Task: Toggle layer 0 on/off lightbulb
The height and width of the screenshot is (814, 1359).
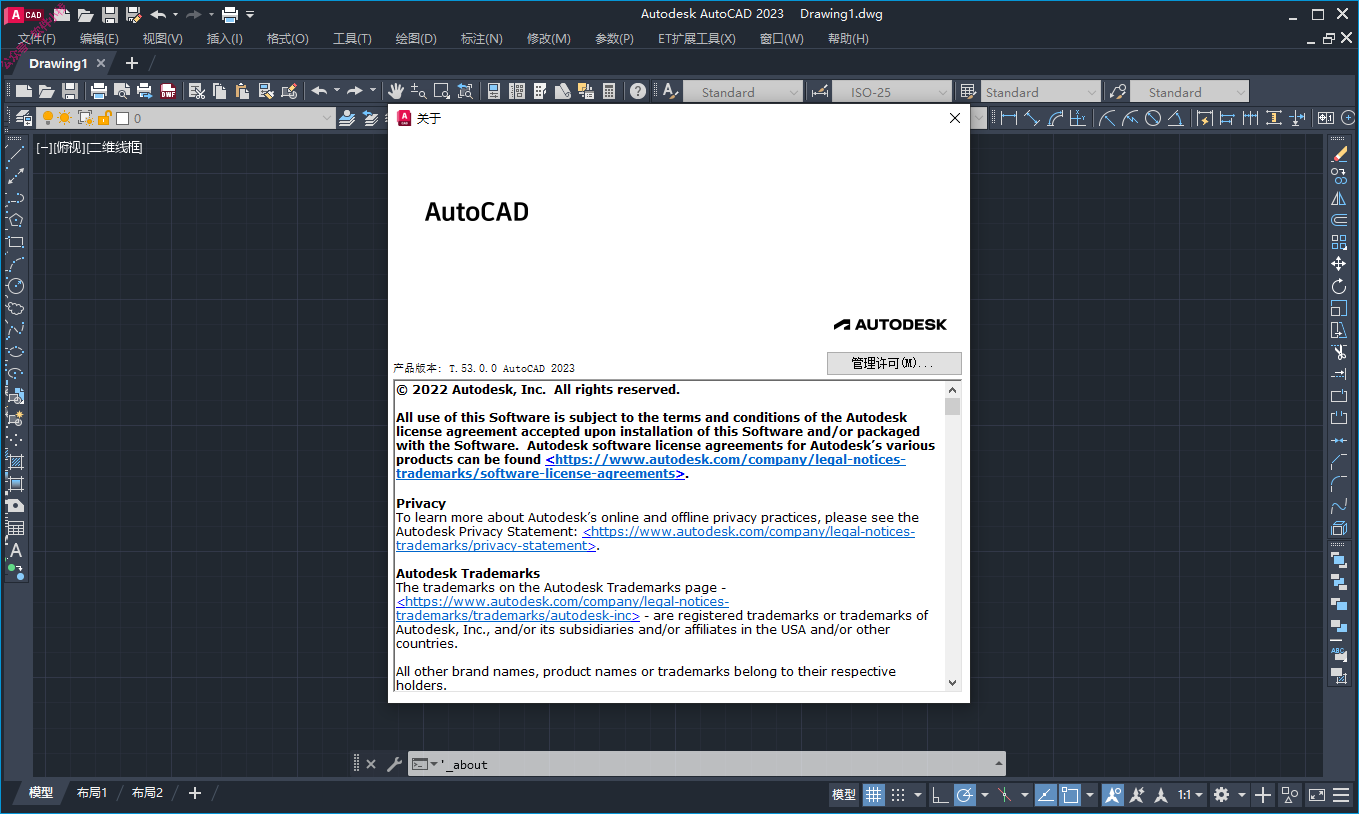Action: tap(46, 118)
